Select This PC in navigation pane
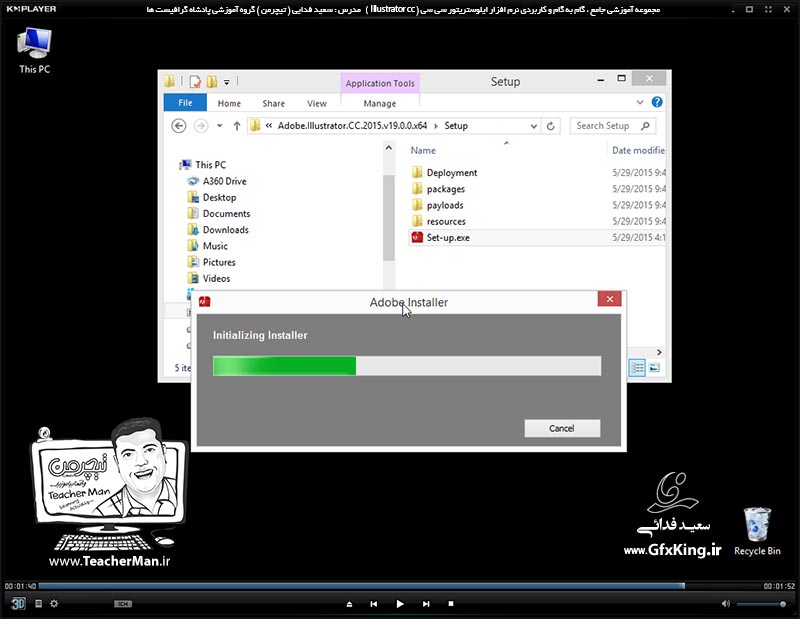This screenshot has height=619, width=800. [204, 165]
